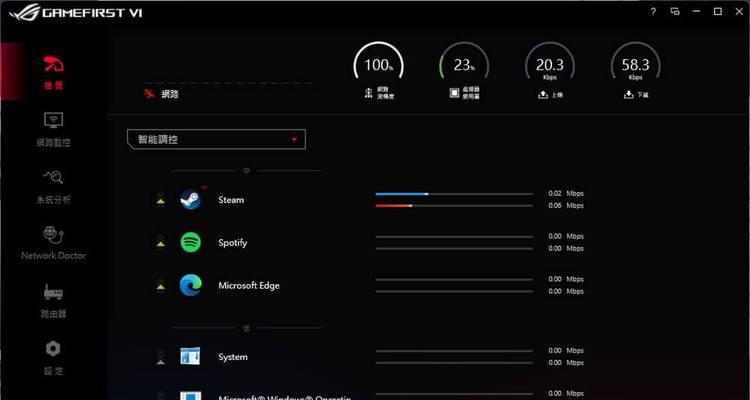Viewport: 750px width, 400px height.
Task: Open the system analysis sidebar icon
Action: click(54, 178)
